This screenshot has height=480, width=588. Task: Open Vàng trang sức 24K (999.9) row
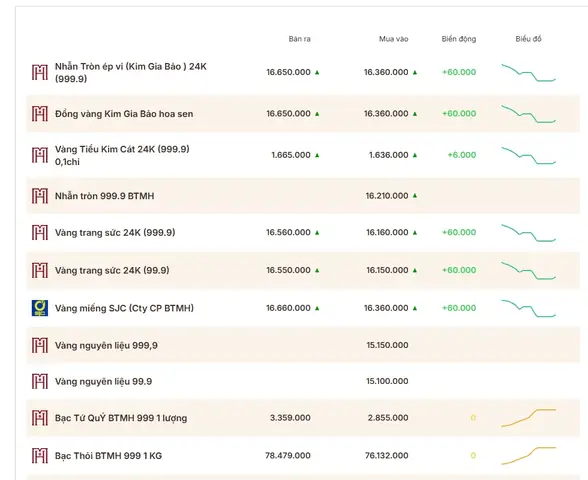pos(303,232)
